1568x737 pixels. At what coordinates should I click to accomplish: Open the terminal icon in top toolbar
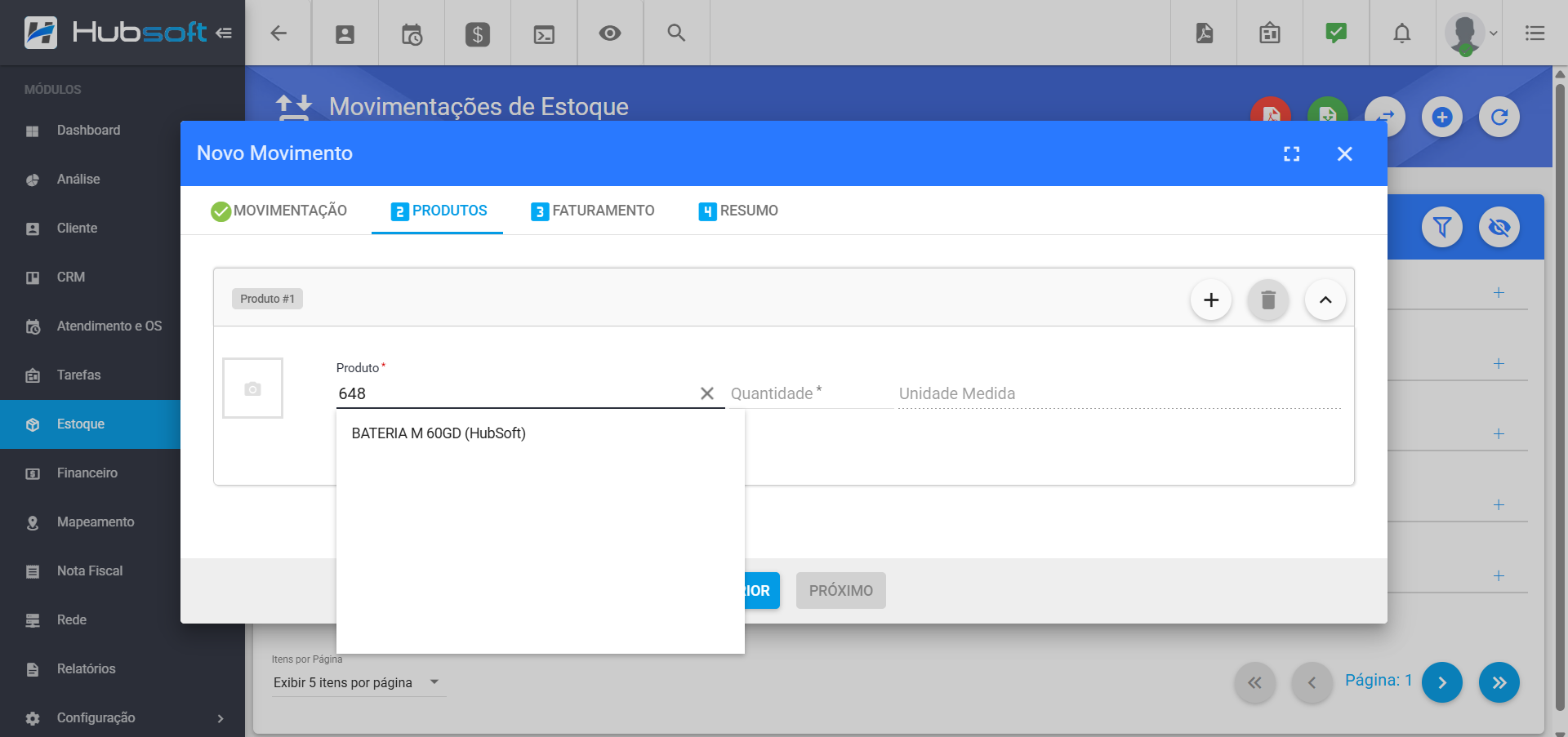544,33
